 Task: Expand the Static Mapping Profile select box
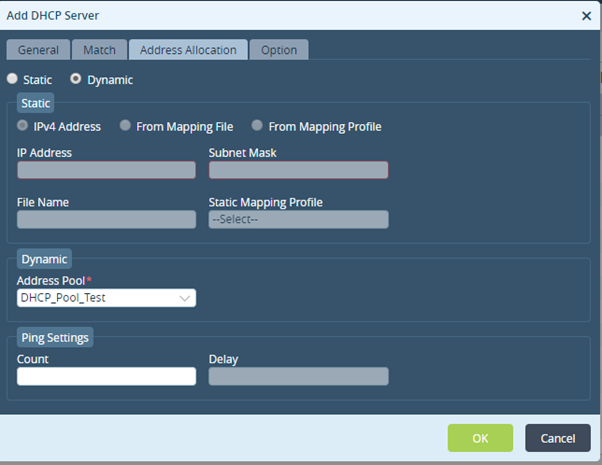(298, 219)
